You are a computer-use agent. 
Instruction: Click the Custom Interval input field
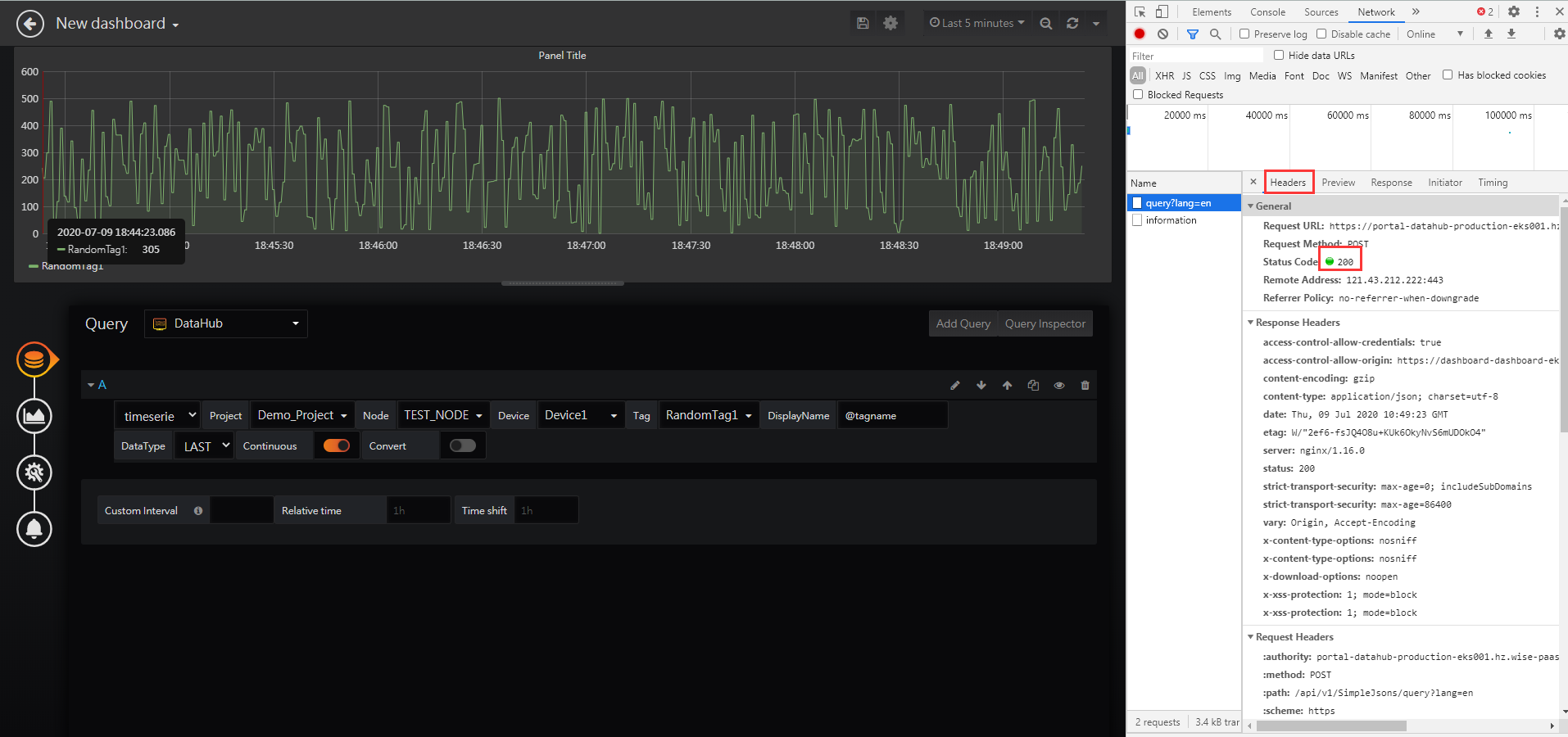coord(242,510)
